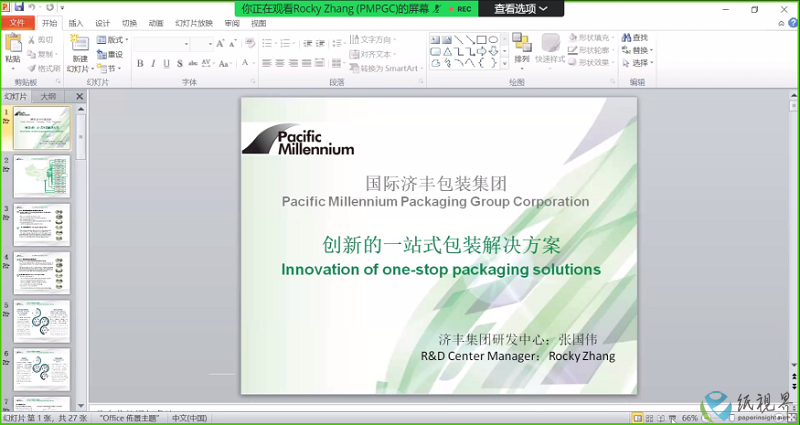Switch to the 插入 (Insert) tab
800x425 pixels.
coord(76,23)
